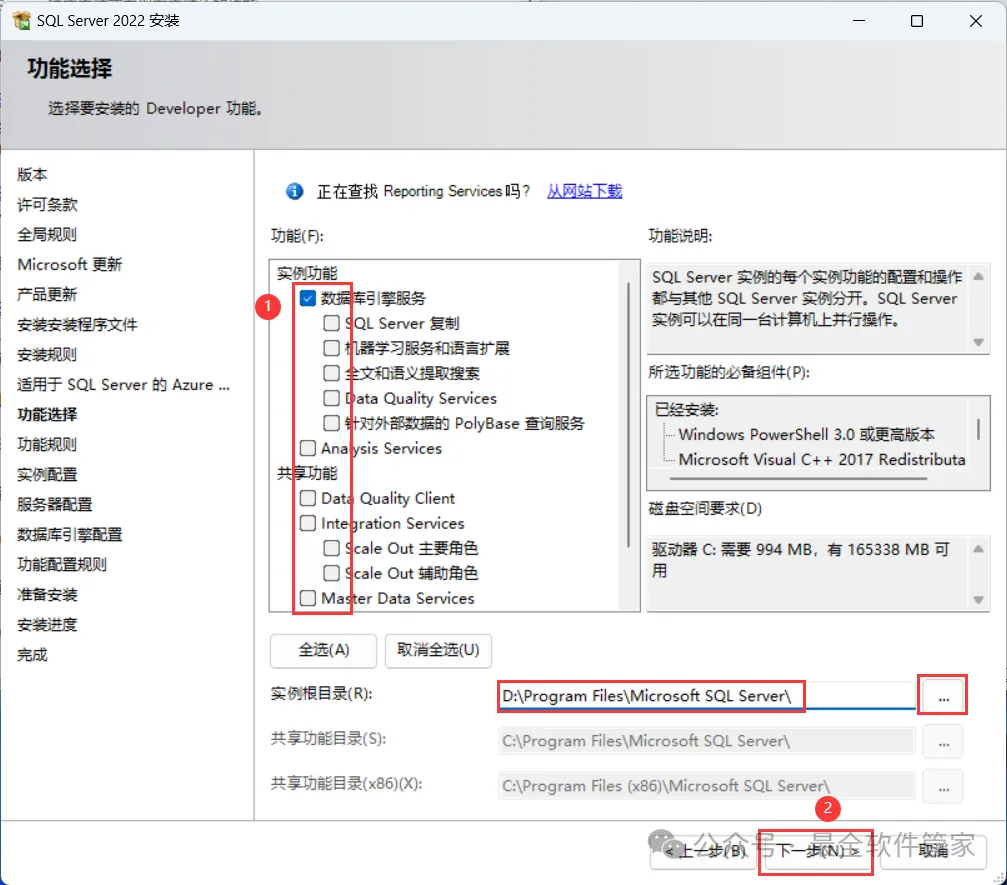Select the 版本 step in sidebar
Viewport: 1007px width, 885px height.
[32, 175]
